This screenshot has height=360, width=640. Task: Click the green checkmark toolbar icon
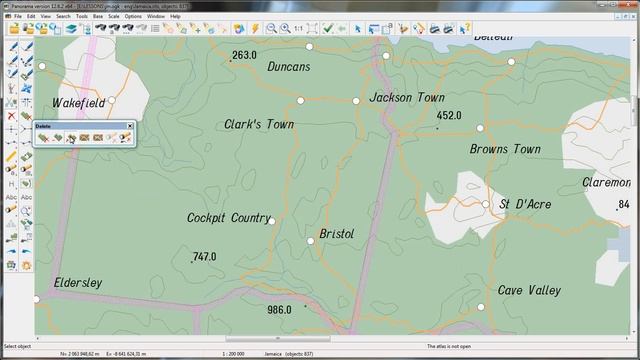(328, 29)
